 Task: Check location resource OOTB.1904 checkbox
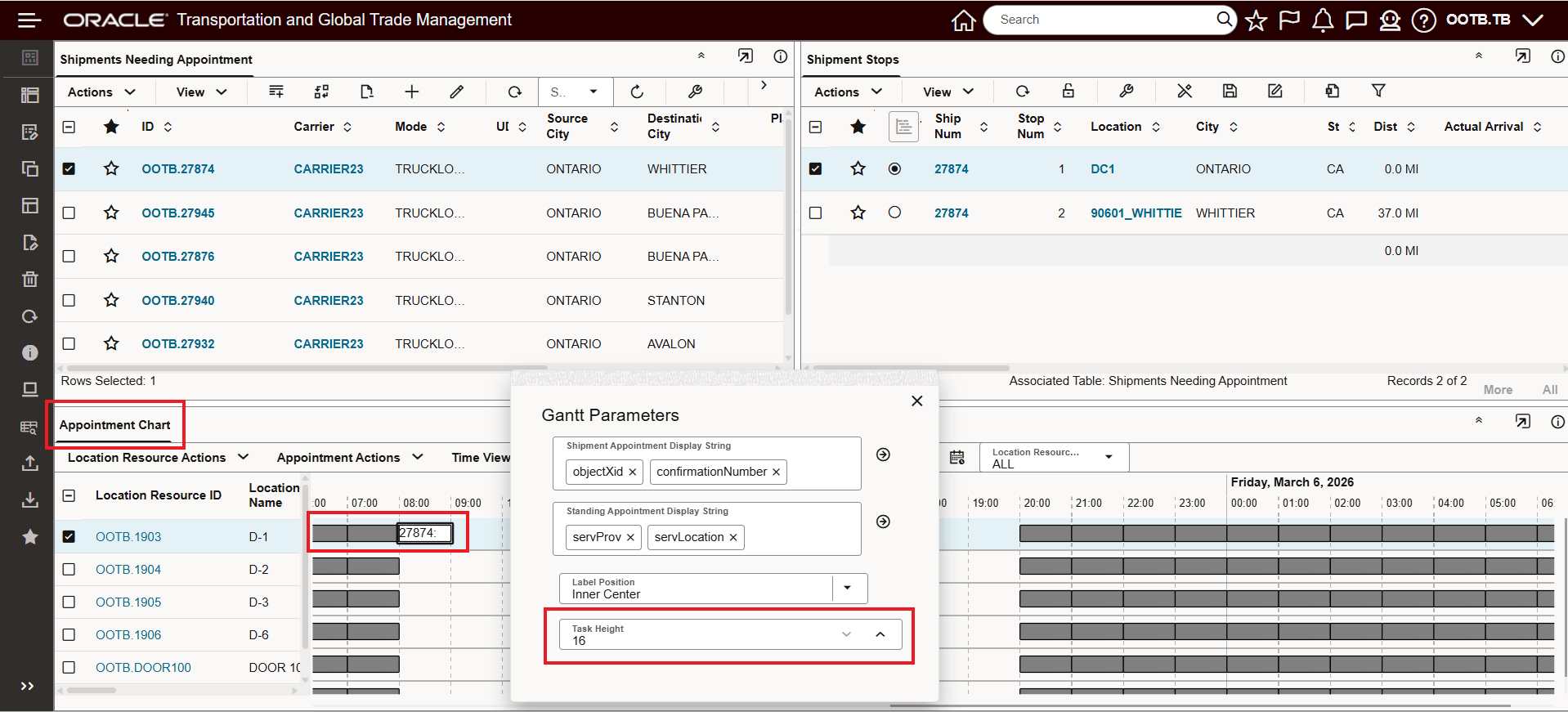69,569
